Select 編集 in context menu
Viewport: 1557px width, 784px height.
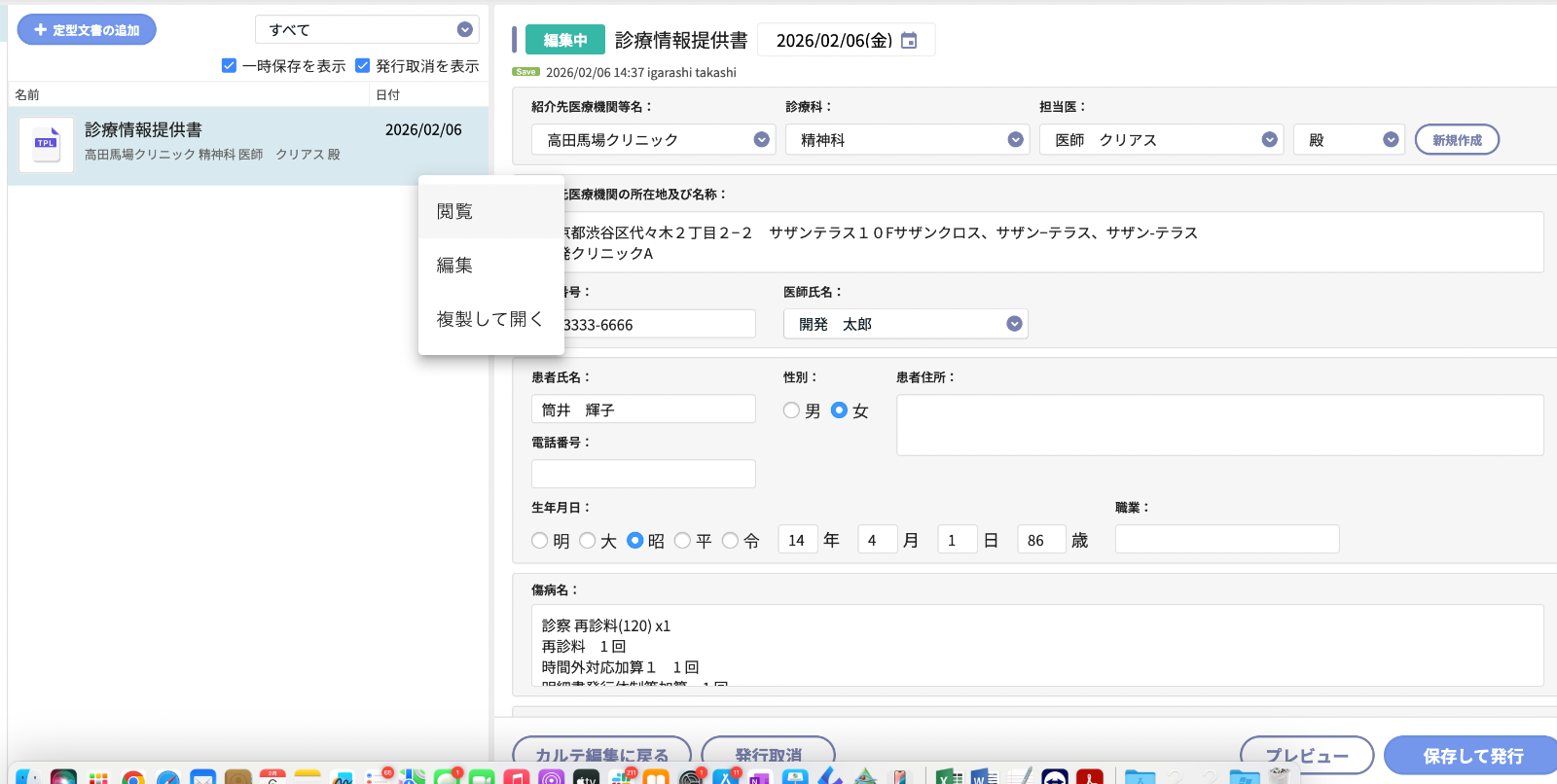point(491,265)
